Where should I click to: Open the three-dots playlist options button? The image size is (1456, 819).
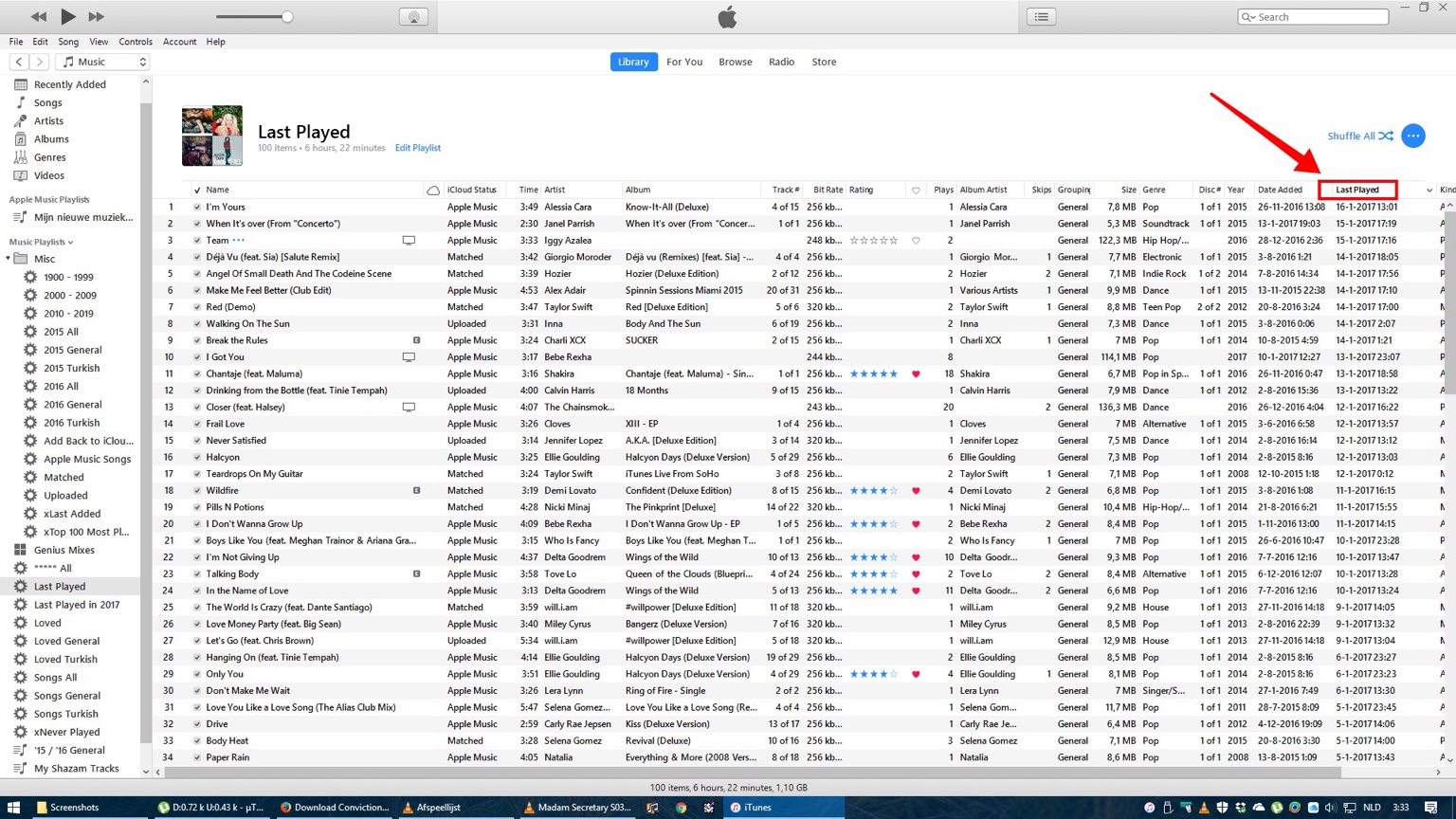click(x=1412, y=136)
